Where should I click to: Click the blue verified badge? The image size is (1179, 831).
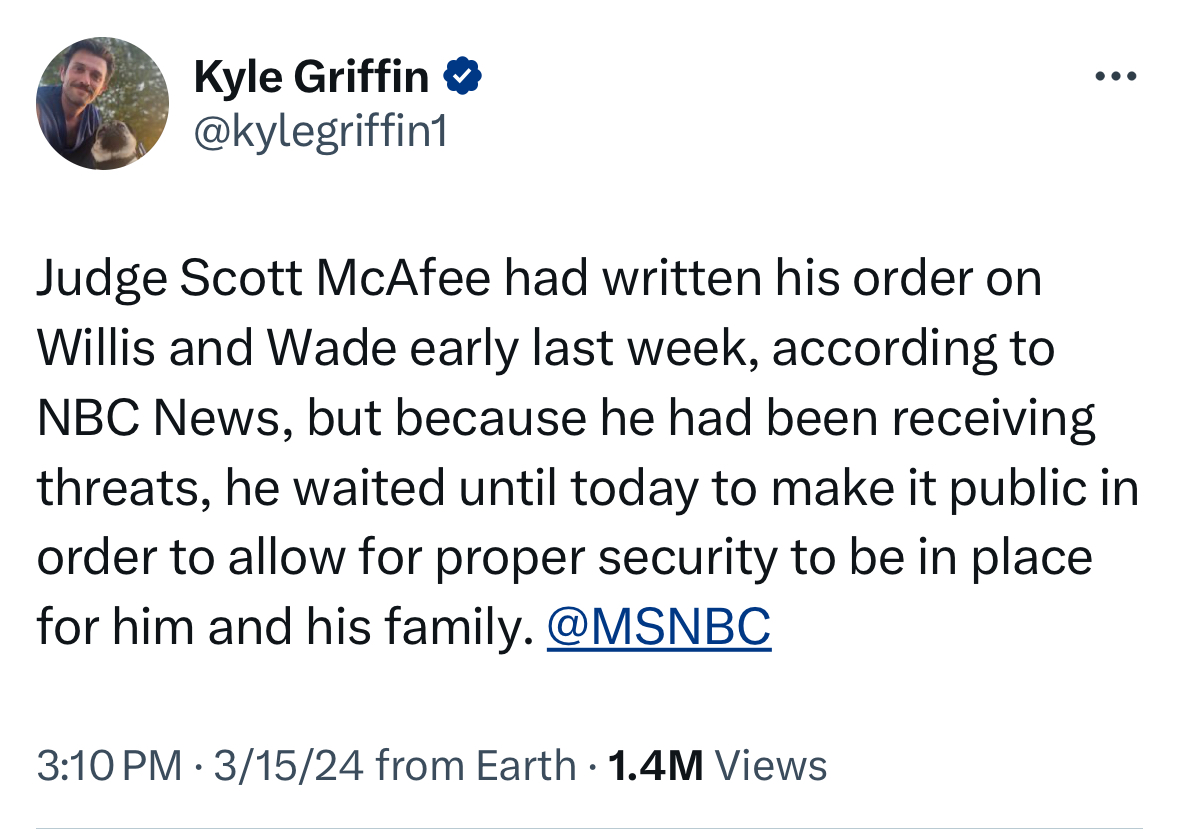coord(464,76)
